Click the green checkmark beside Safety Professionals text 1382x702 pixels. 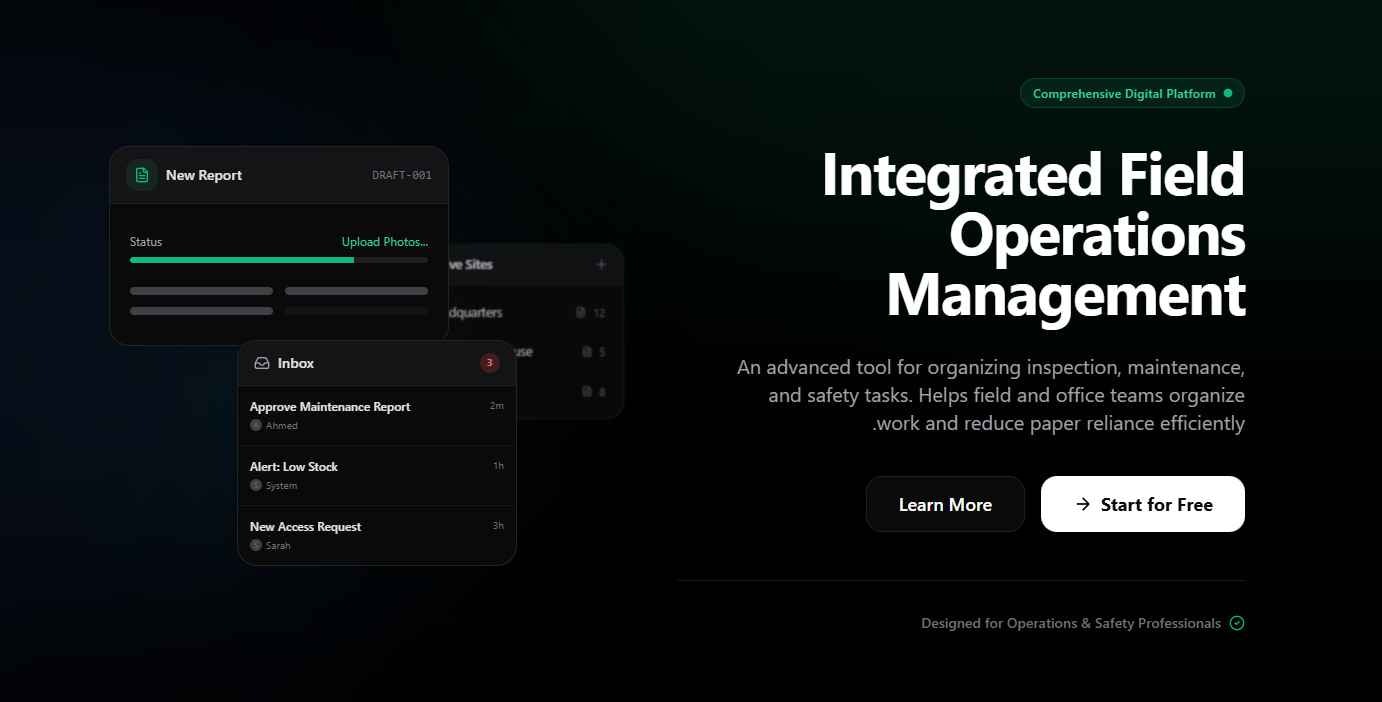[x=1237, y=623]
